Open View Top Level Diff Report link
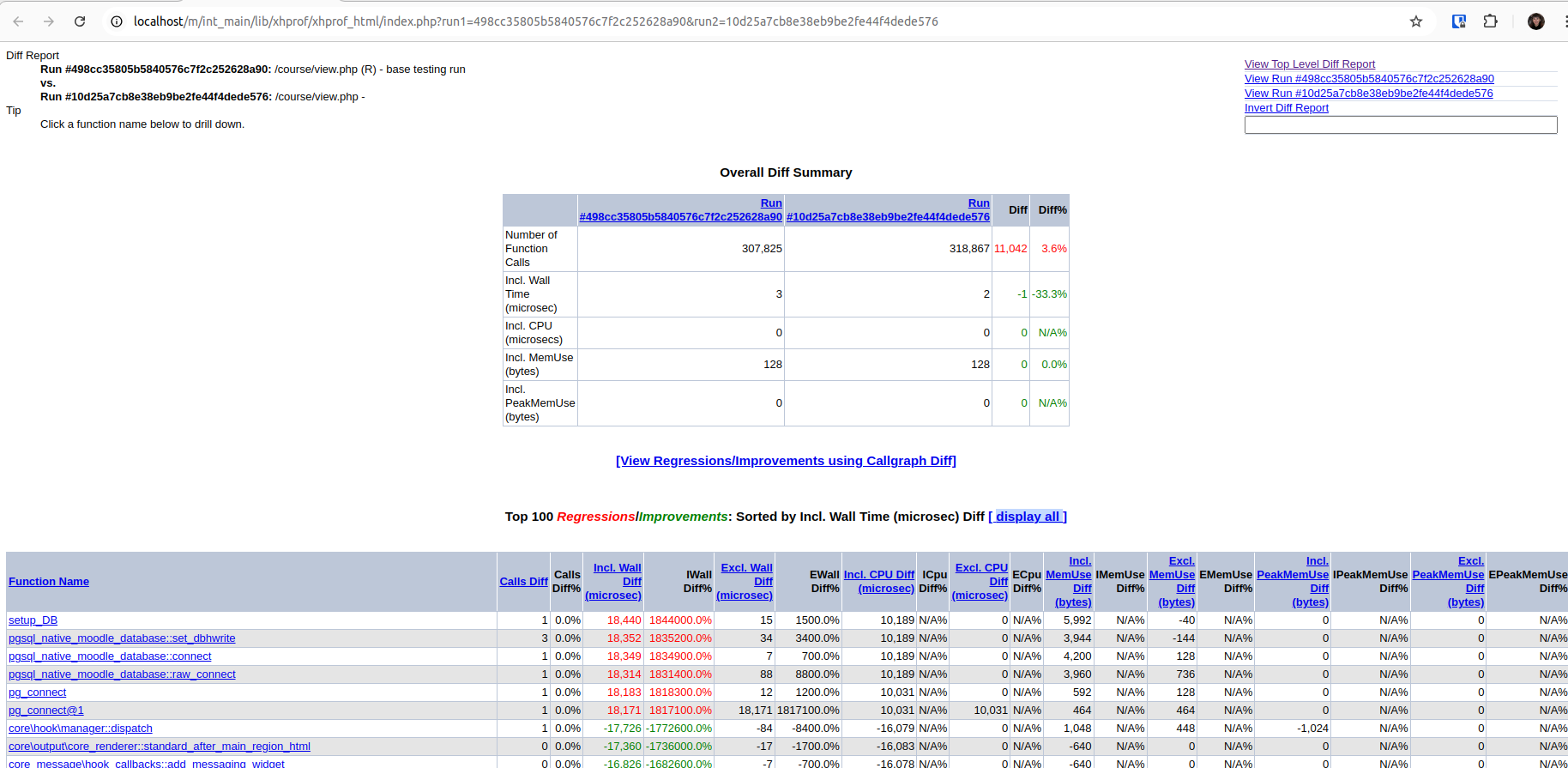 [x=1310, y=64]
